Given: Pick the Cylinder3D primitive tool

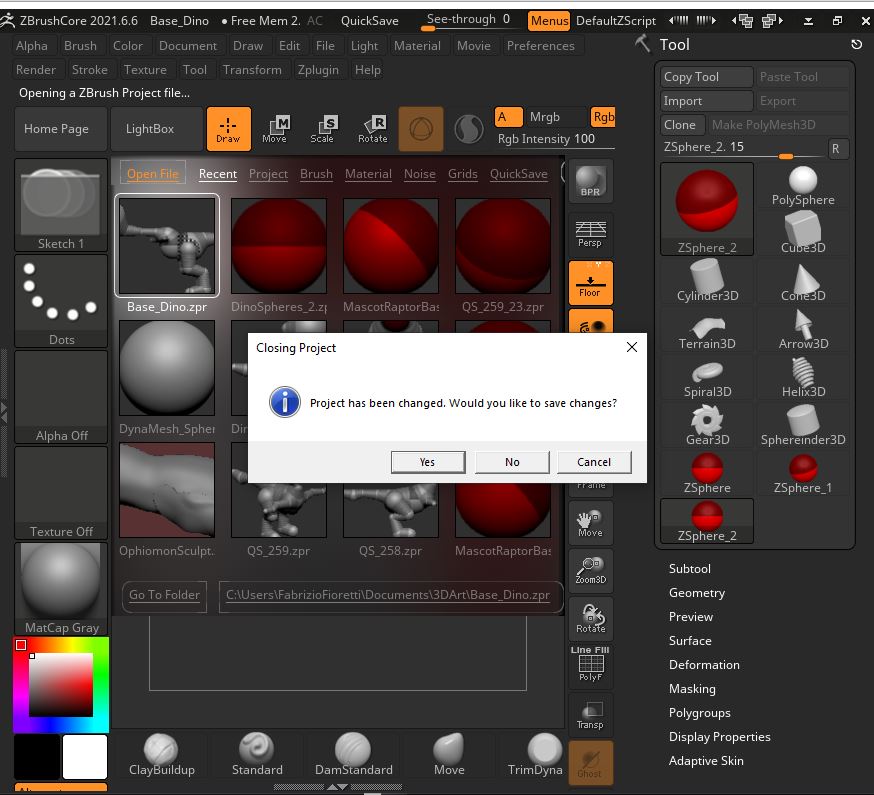Looking at the screenshot, I should (707, 278).
